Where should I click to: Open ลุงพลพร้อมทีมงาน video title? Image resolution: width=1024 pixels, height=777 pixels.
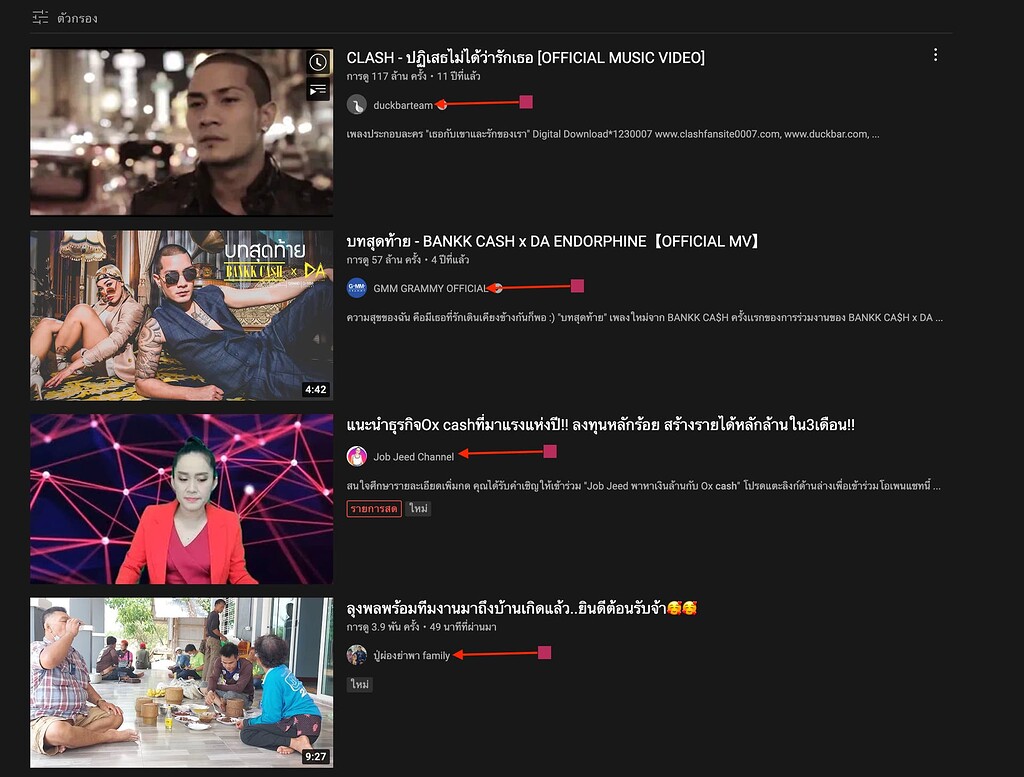521,608
